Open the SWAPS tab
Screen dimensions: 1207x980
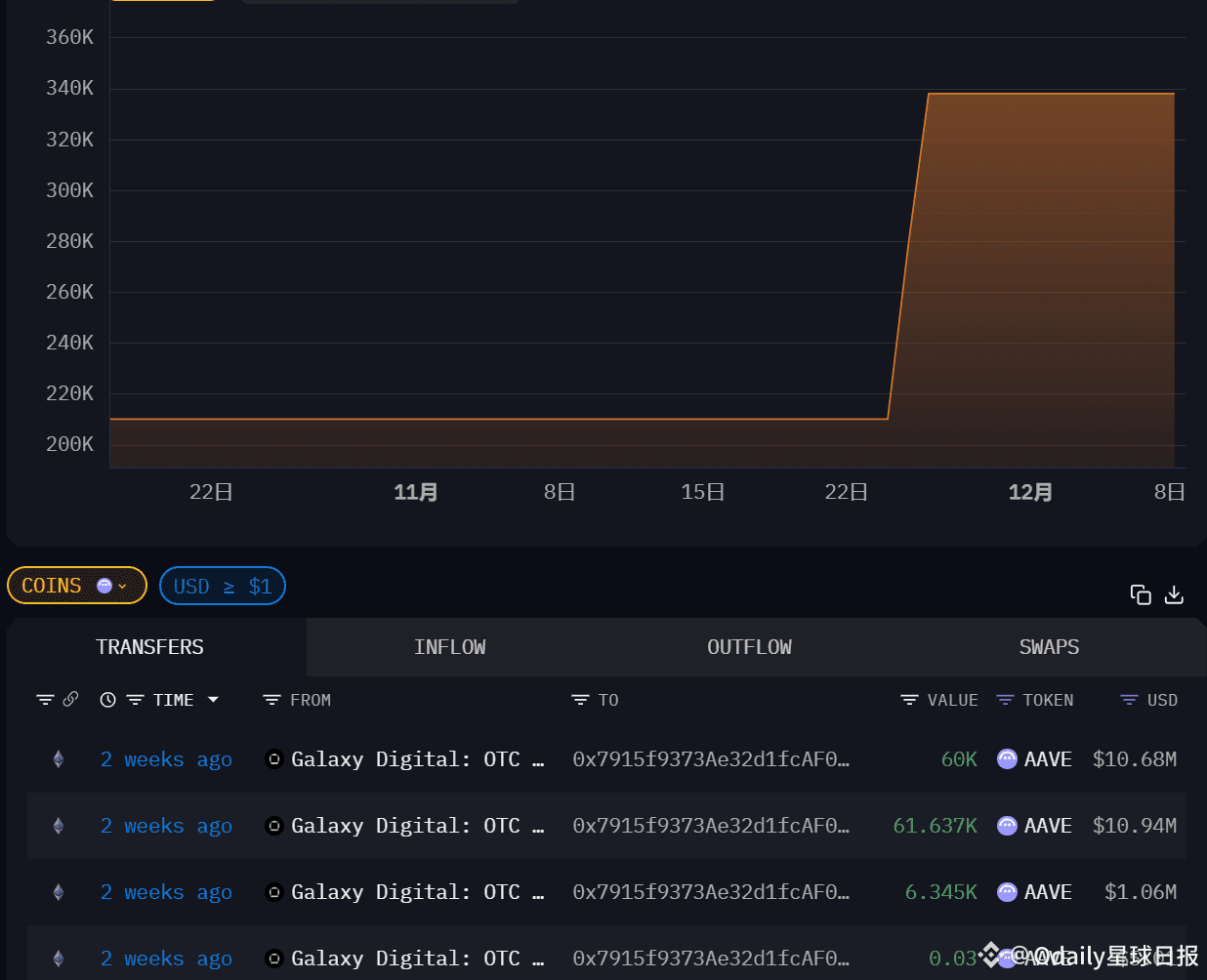click(x=1049, y=647)
